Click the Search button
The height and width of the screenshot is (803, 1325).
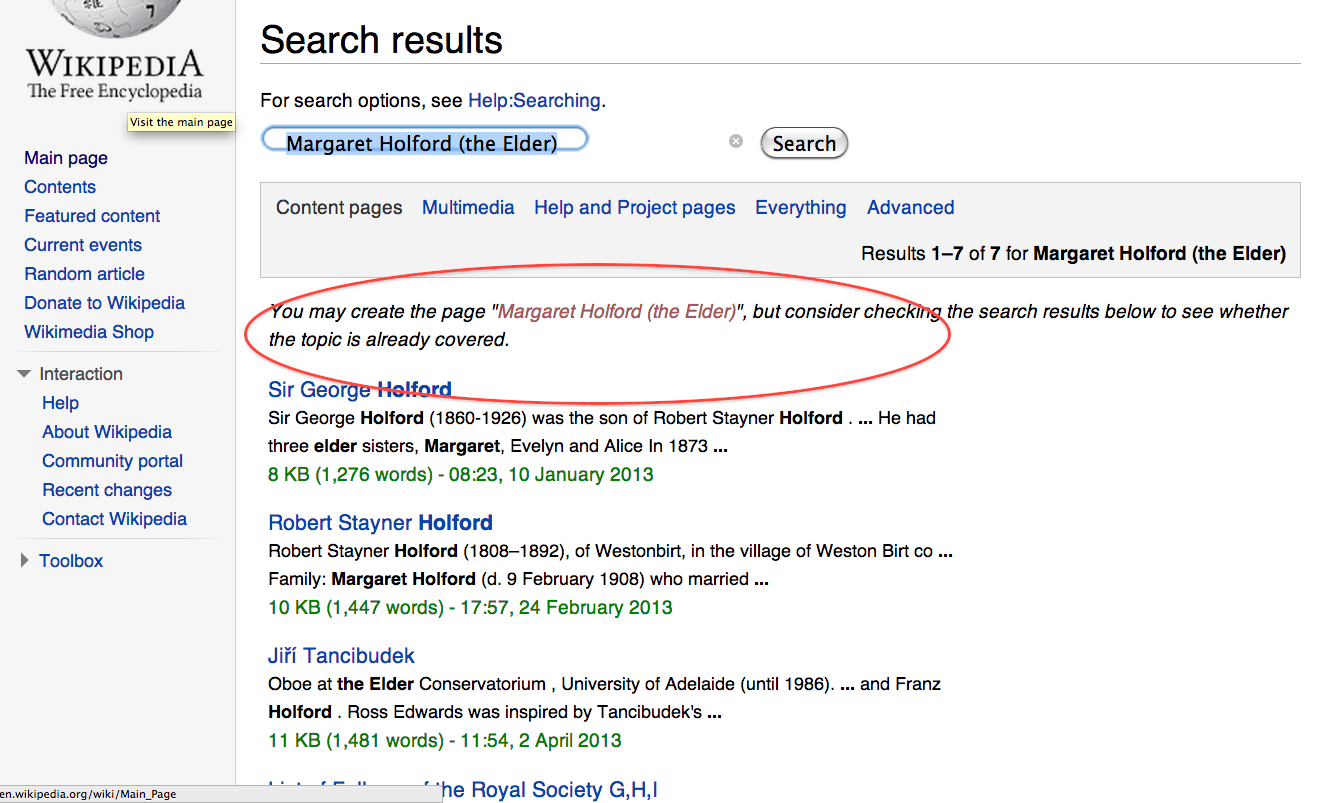tap(804, 143)
